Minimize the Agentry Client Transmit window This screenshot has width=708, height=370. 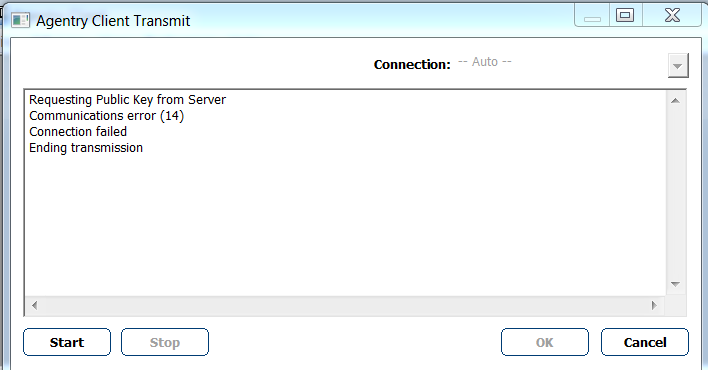coord(592,16)
